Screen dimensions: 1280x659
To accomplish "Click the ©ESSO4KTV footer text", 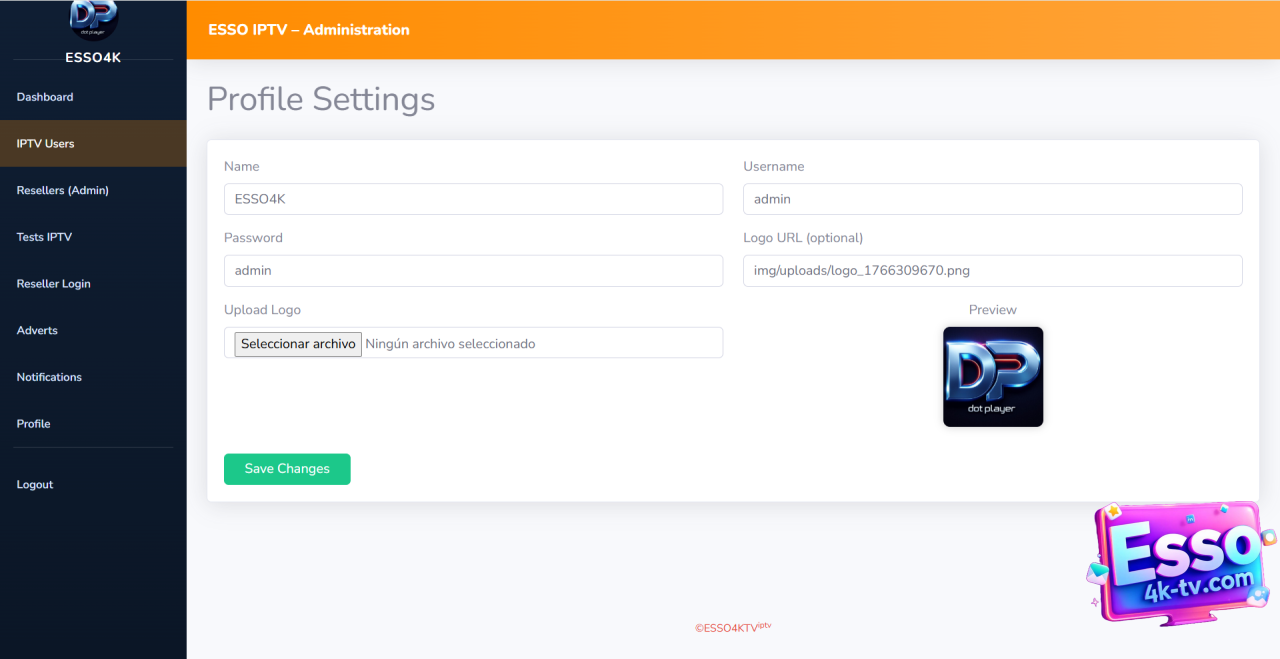I will tap(733, 628).
